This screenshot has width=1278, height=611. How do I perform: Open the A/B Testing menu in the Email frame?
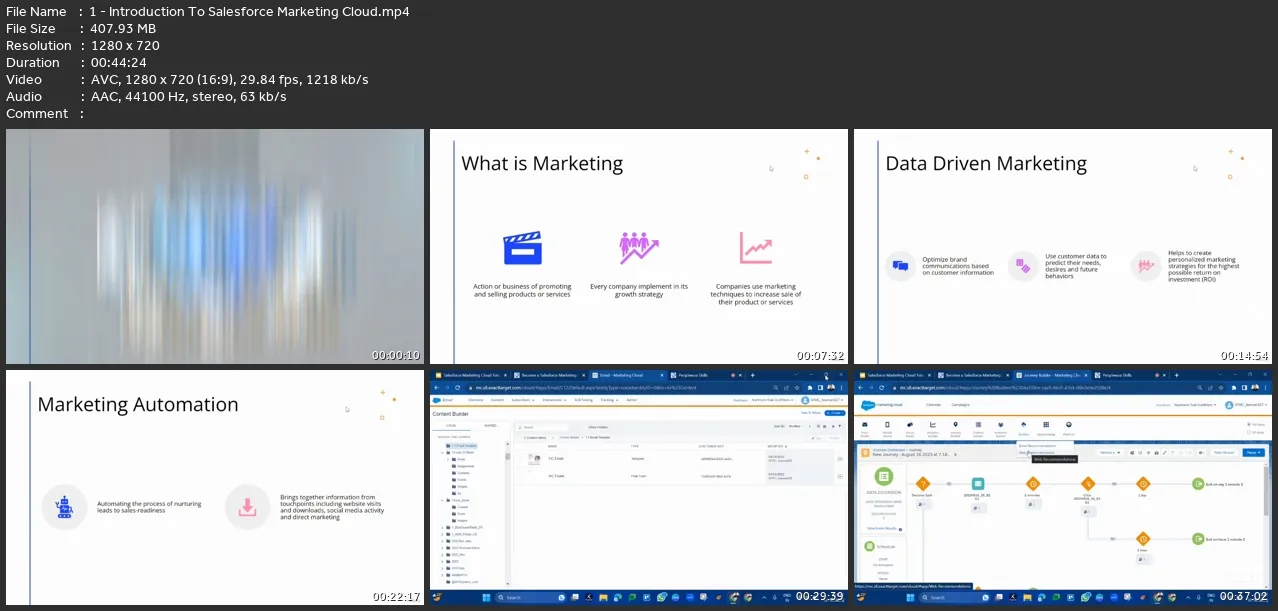tap(584, 400)
